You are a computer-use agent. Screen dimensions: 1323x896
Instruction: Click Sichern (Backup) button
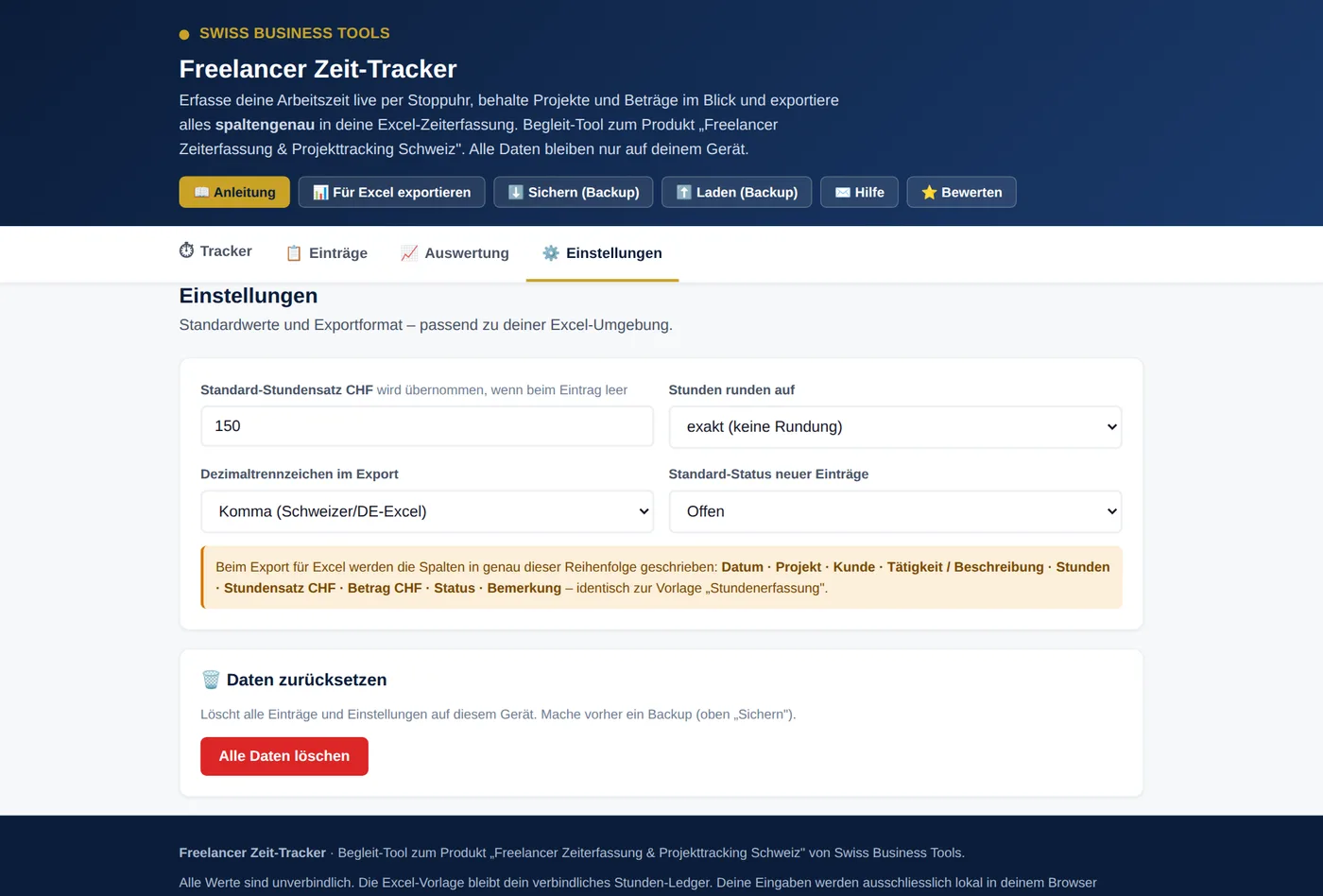(x=574, y=192)
